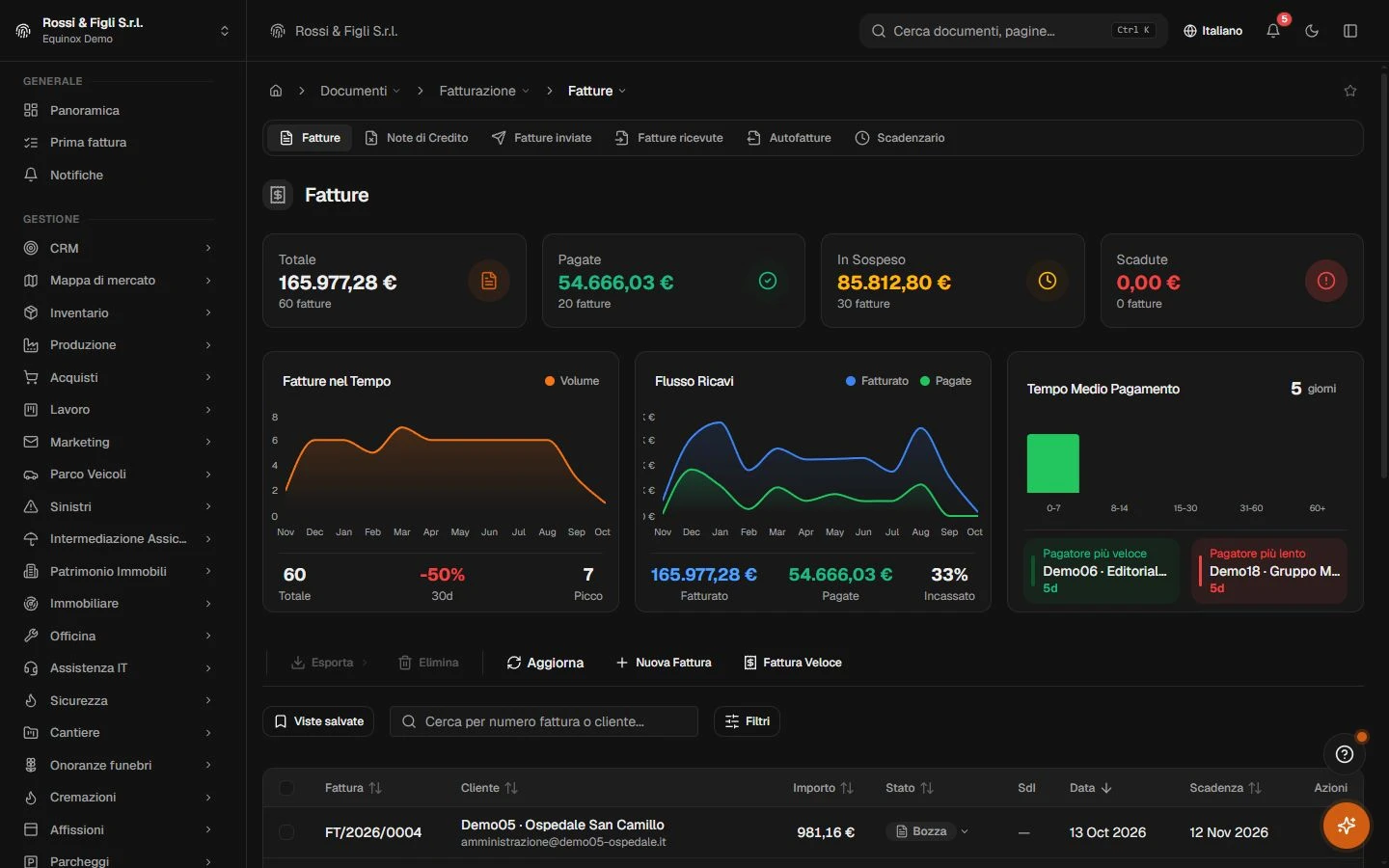Click the Totale invoices document icon
Viewport: 1389px width, 868px height.
[489, 281]
